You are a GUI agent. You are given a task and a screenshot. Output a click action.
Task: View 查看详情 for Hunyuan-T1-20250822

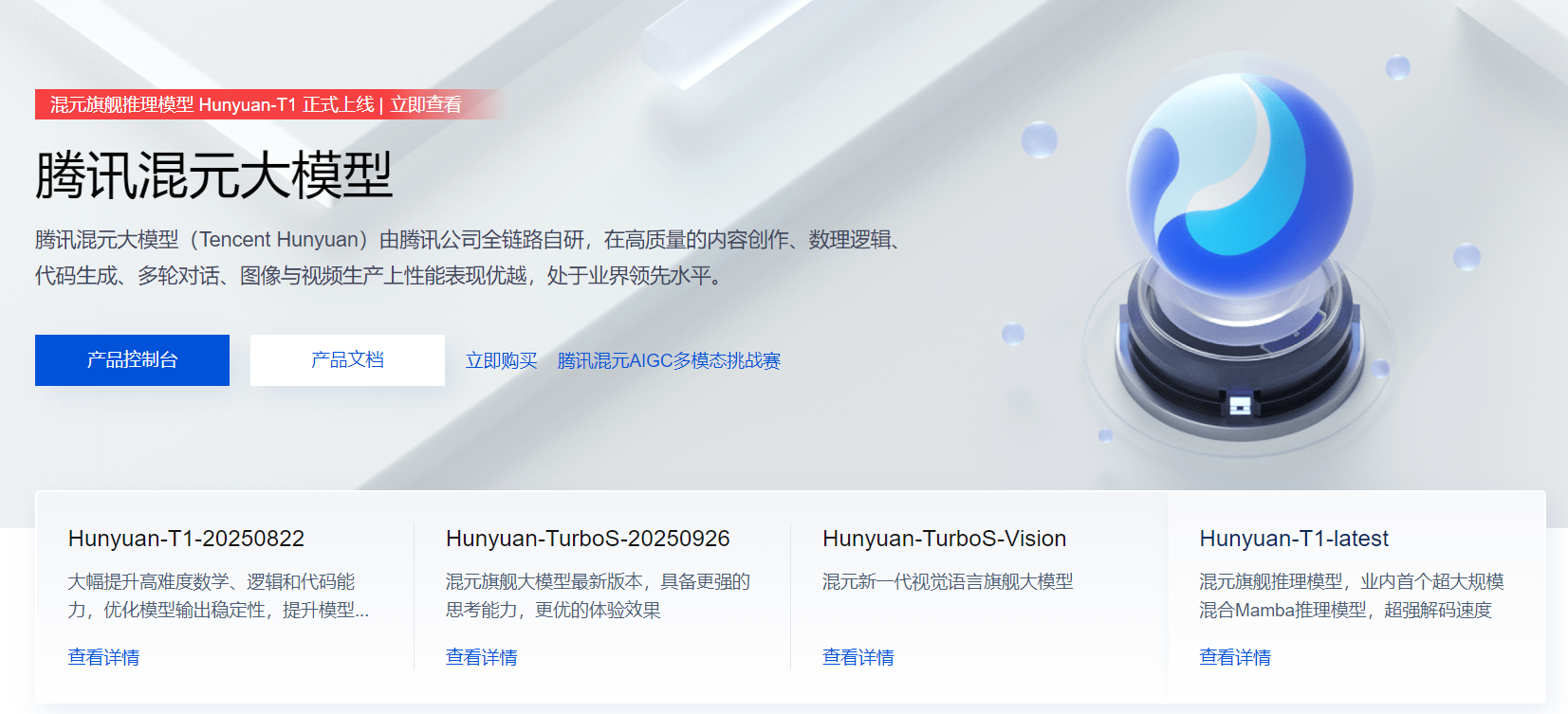tap(103, 657)
